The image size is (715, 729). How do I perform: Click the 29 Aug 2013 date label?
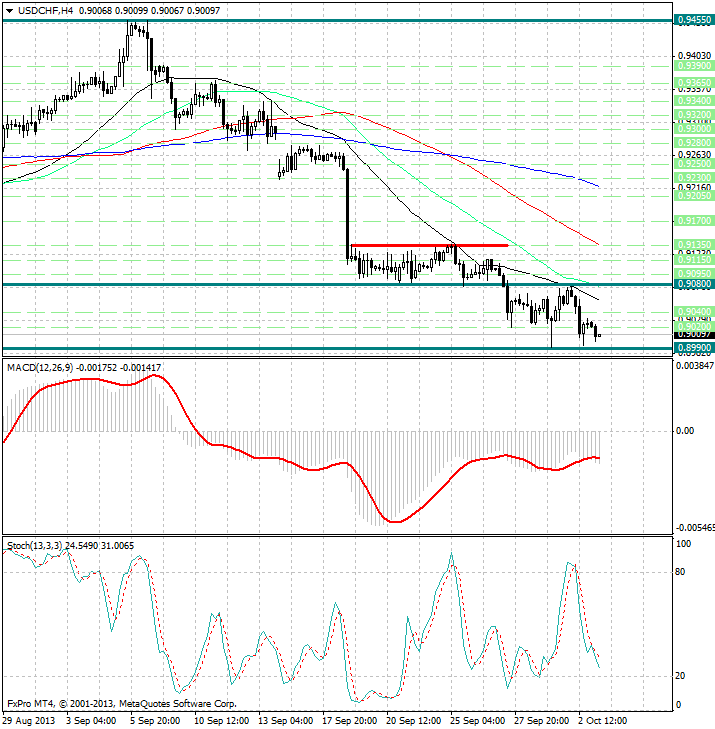pos(29,721)
